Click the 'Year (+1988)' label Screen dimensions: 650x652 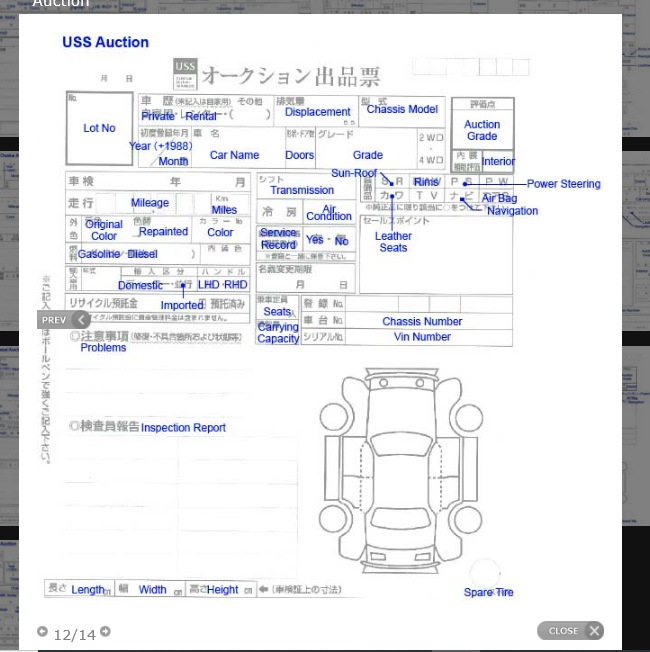(x=160, y=146)
